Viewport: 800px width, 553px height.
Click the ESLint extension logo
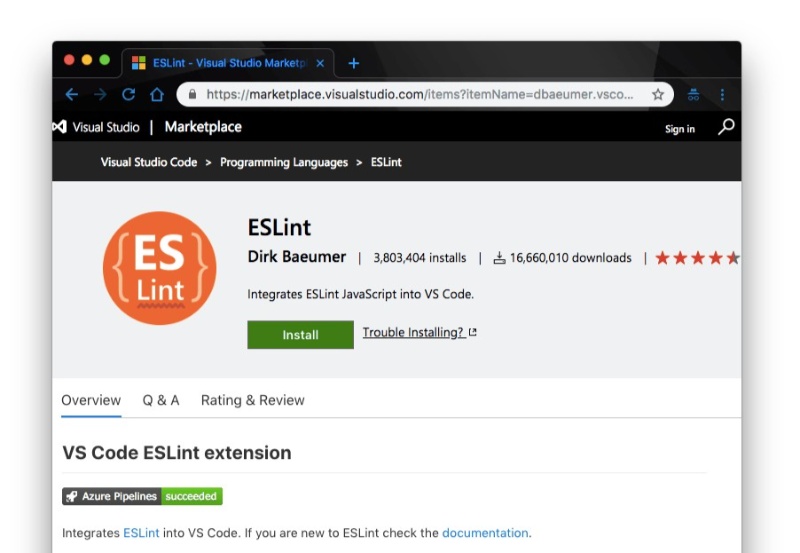160,268
